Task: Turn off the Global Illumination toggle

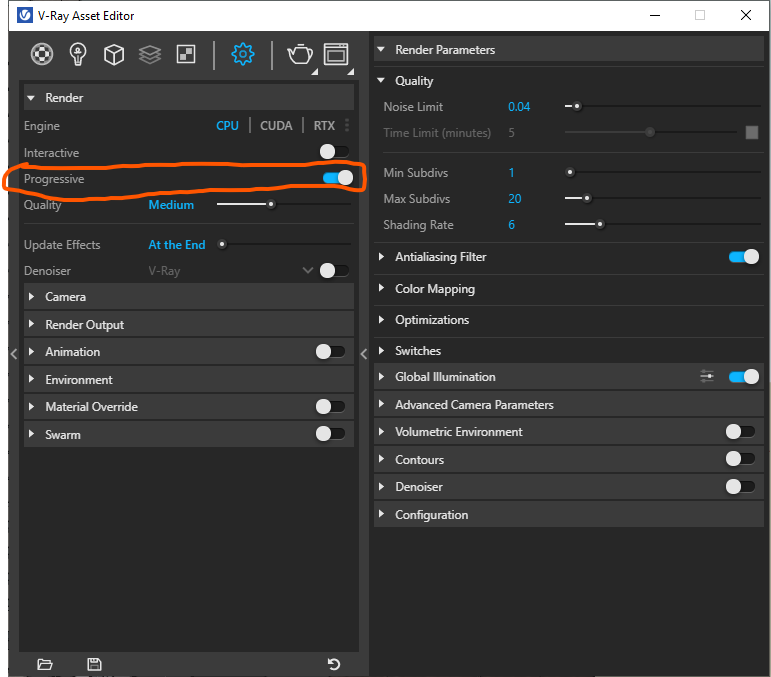Action: 743,377
